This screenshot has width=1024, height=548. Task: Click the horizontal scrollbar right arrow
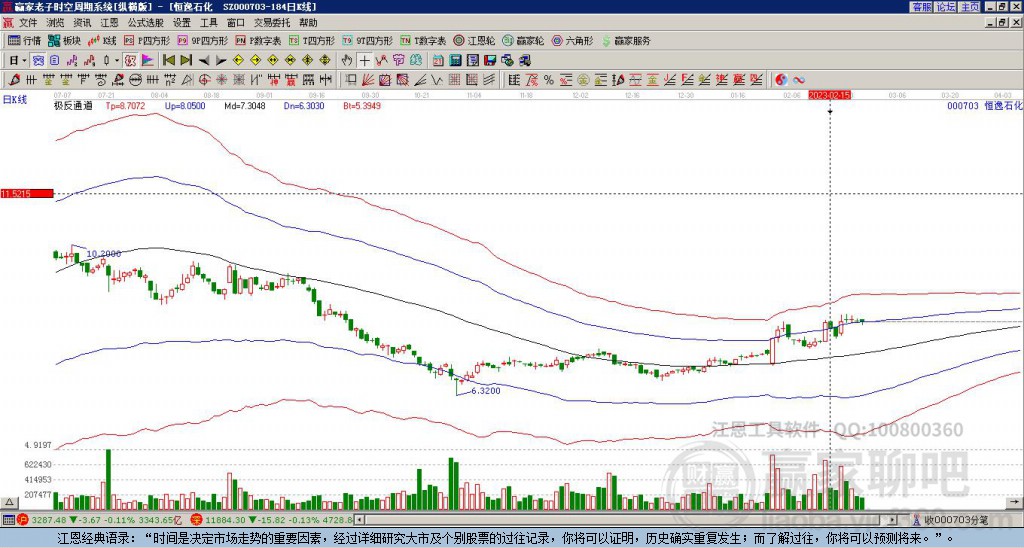[x=893, y=520]
